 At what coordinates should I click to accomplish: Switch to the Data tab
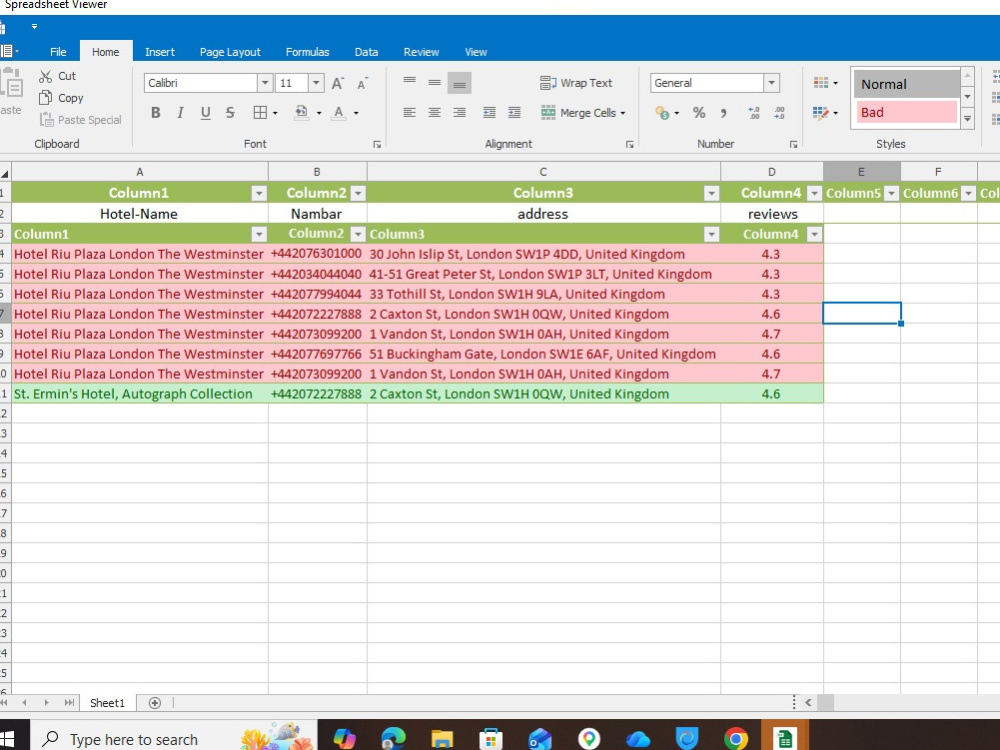(x=366, y=52)
